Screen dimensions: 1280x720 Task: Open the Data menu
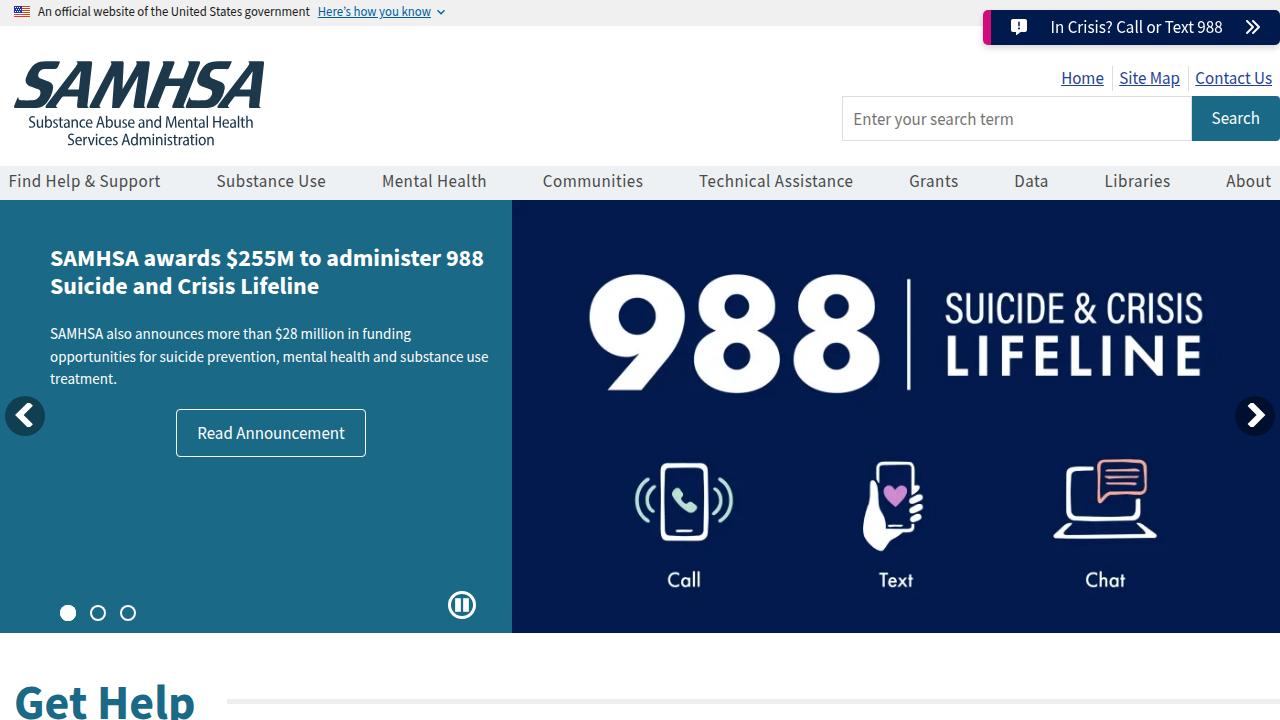(x=1031, y=181)
